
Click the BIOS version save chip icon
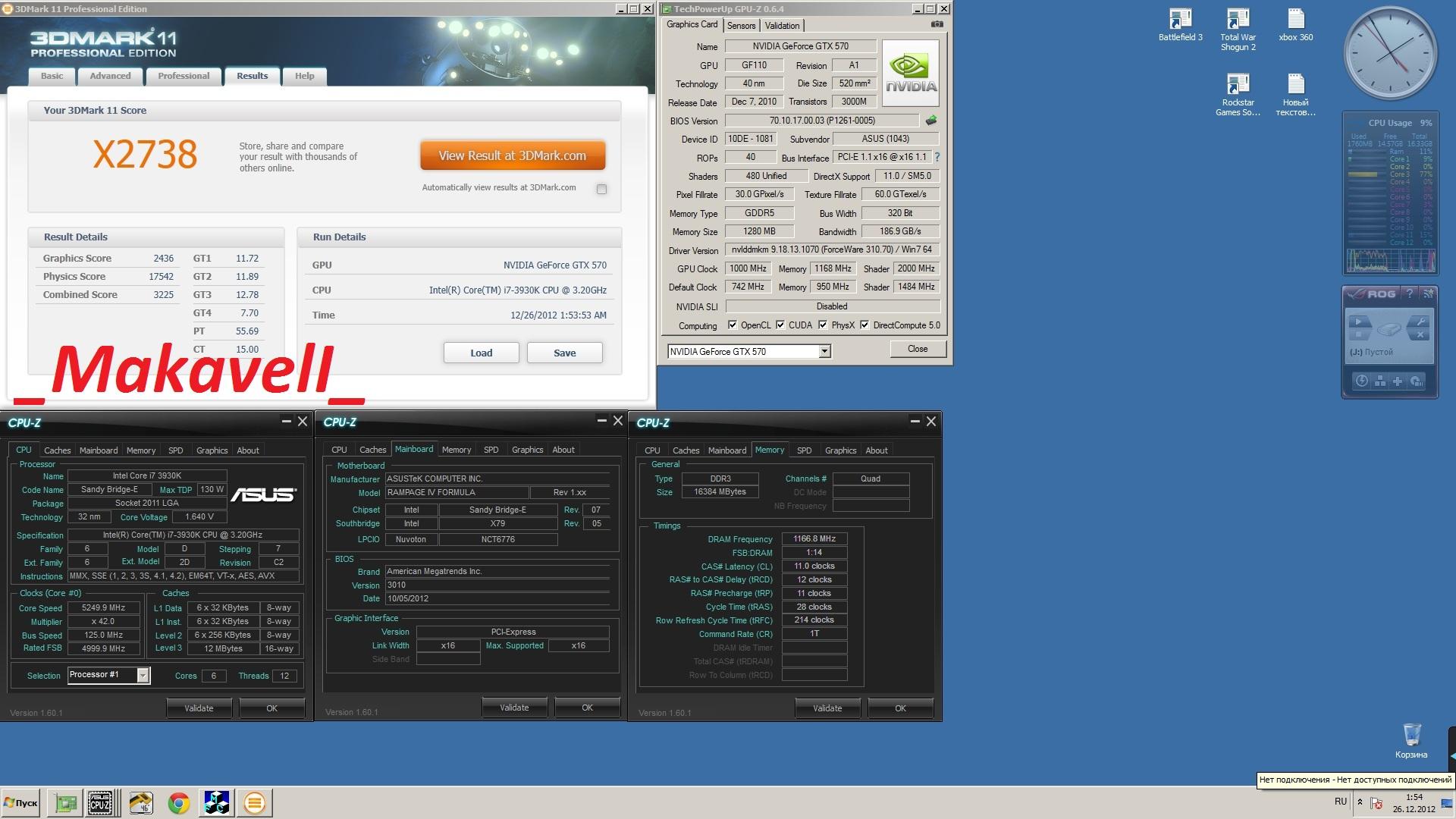[x=931, y=121]
